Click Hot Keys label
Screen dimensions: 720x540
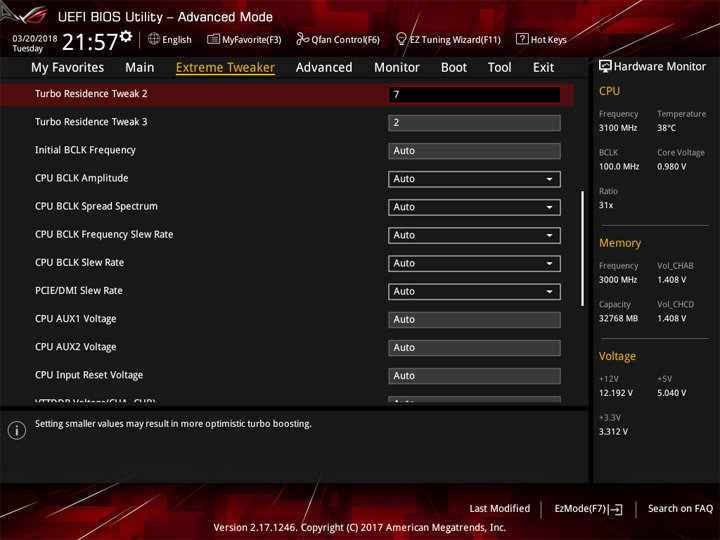tap(548, 39)
